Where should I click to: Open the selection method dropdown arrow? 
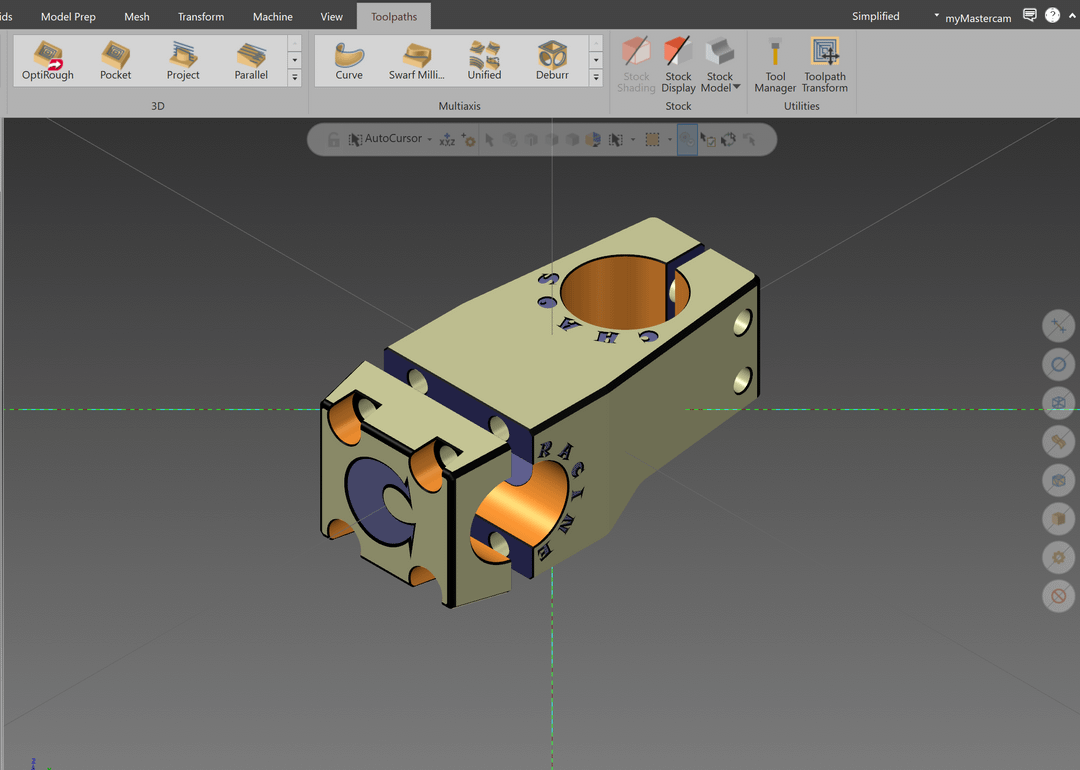click(633, 140)
